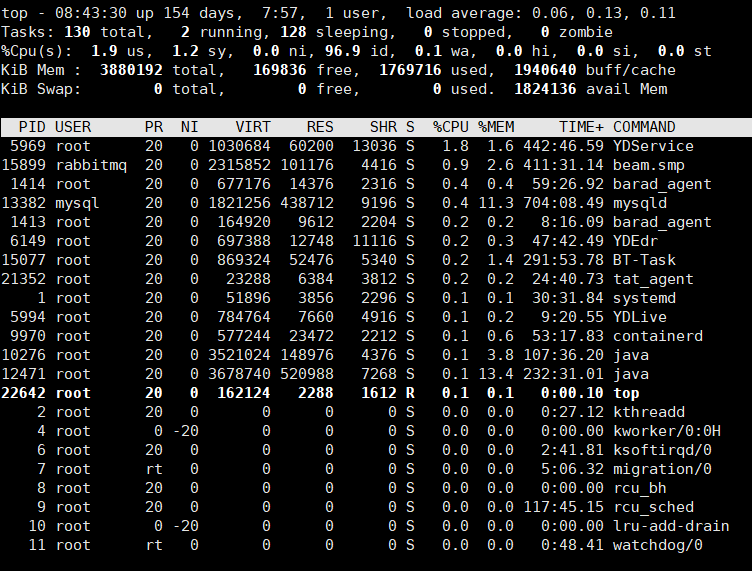Click the watchdog/0 command name
The image size is (752, 571).
point(658,545)
